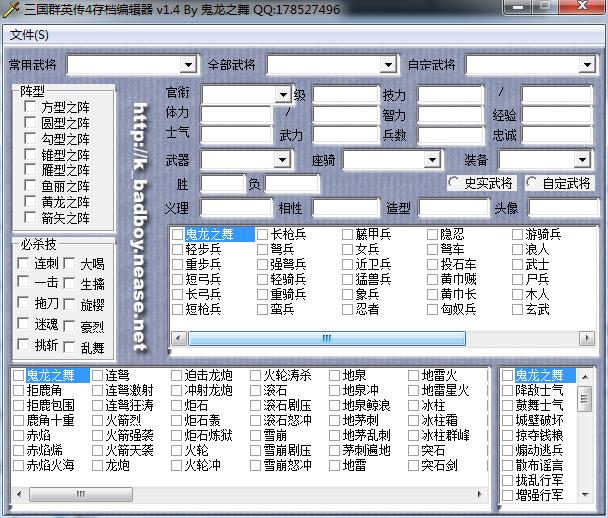Check the 方型之阵 formation checkbox
The width and height of the screenshot is (608, 518).
tap(30, 106)
